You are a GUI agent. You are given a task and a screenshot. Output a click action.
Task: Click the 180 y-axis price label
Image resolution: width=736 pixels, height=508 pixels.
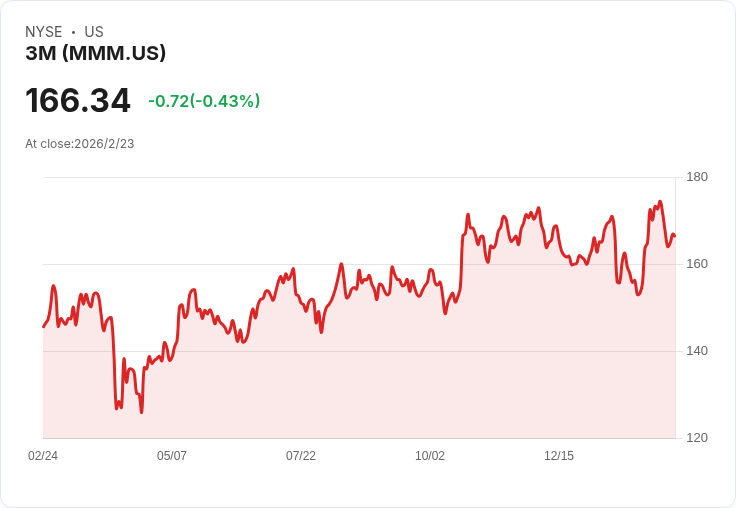click(x=697, y=177)
